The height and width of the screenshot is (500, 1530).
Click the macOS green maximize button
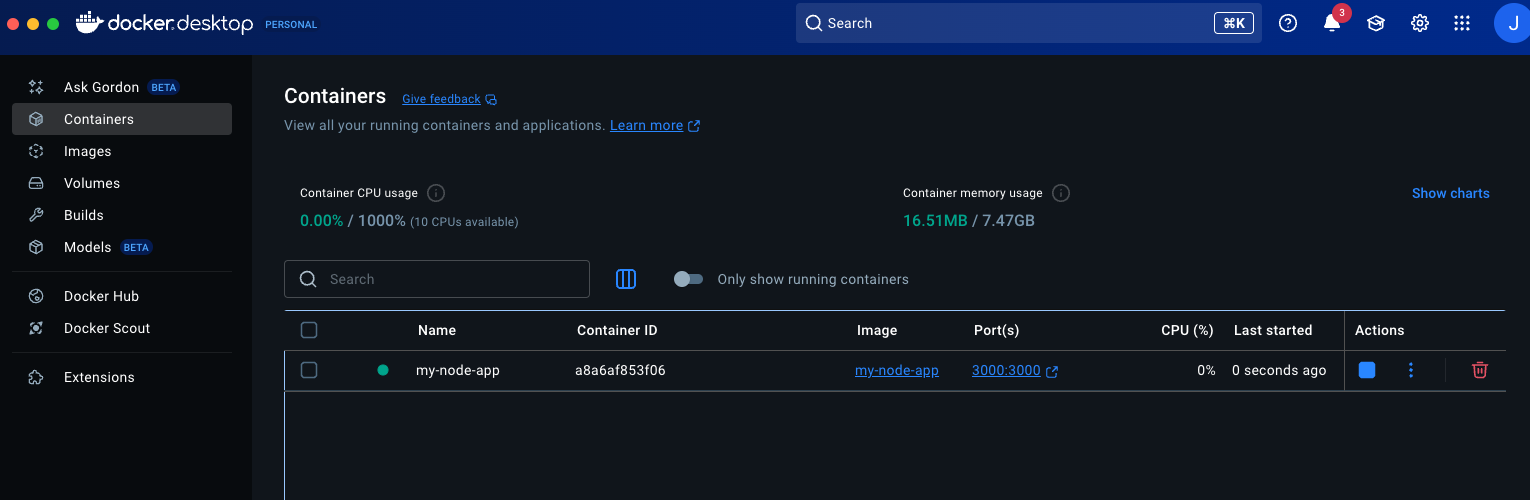[x=53, y=23]
